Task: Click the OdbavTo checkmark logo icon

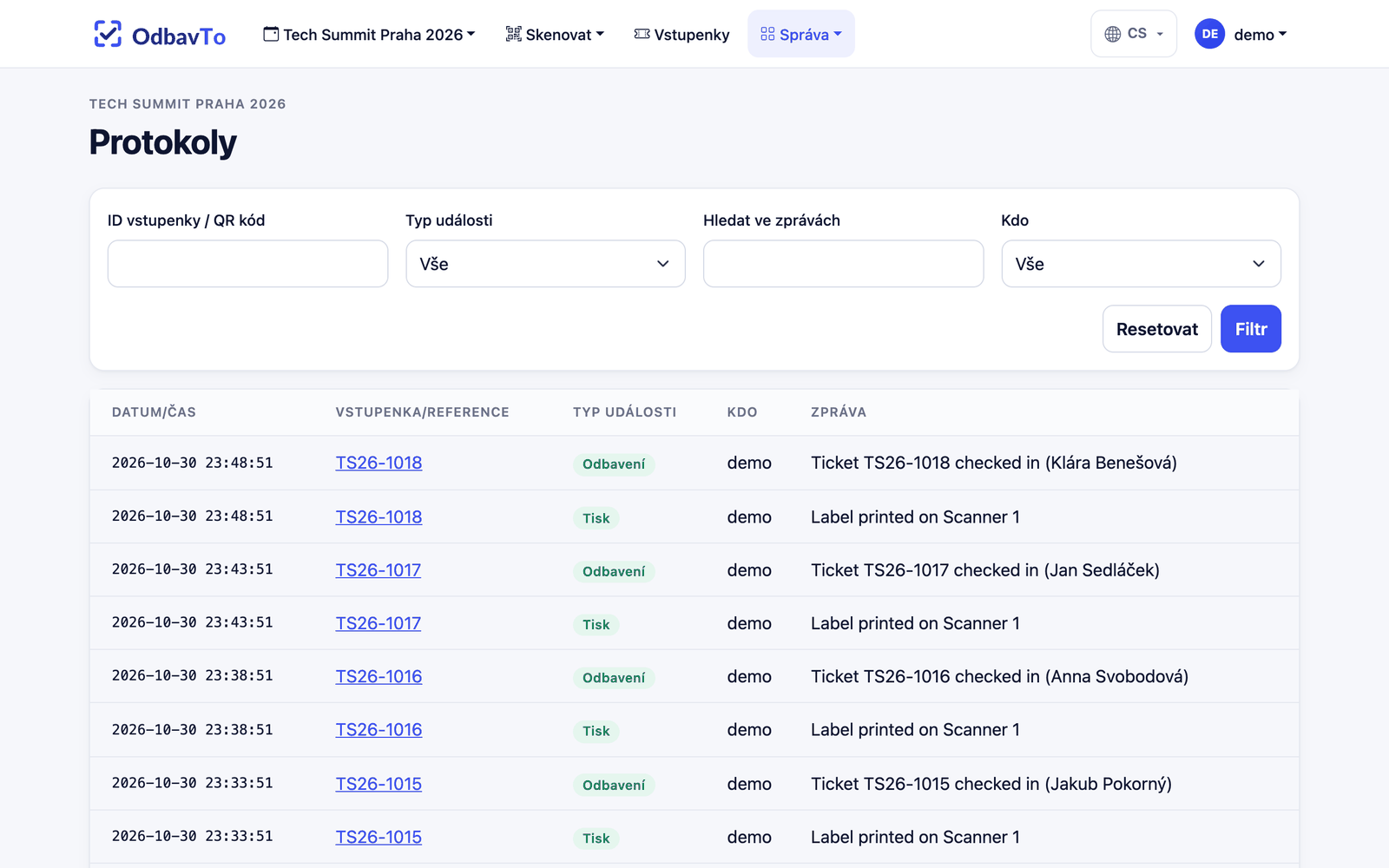Action: coord(108,34)
